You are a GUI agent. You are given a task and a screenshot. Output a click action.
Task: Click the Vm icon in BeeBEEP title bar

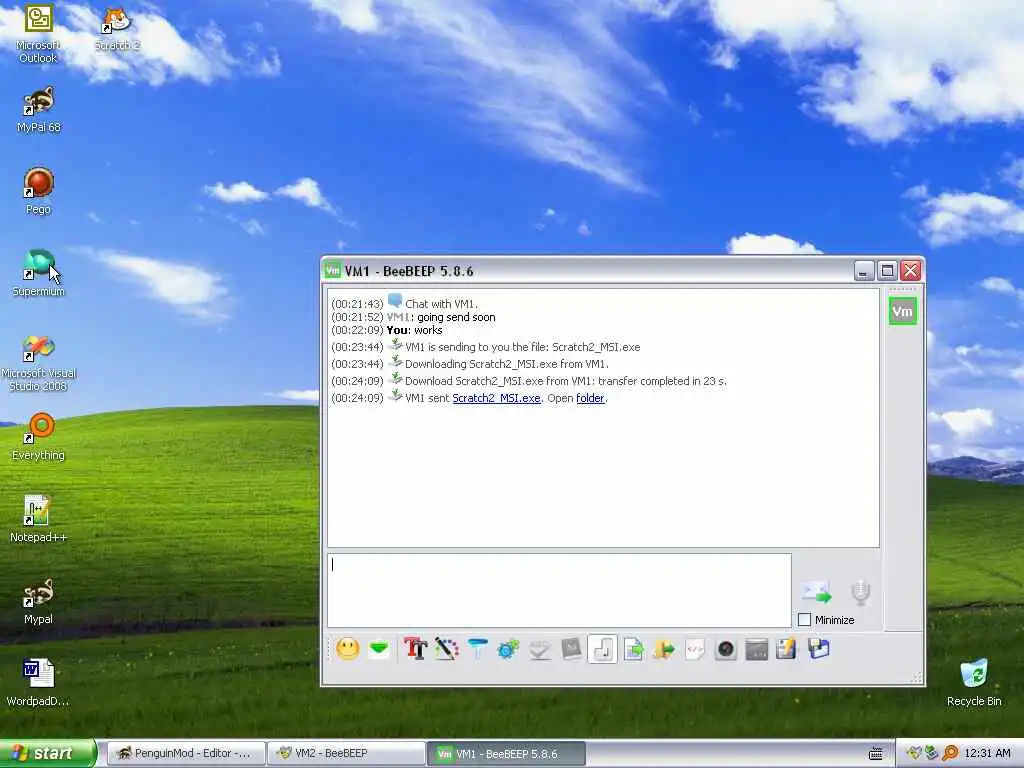coord(333,270)
